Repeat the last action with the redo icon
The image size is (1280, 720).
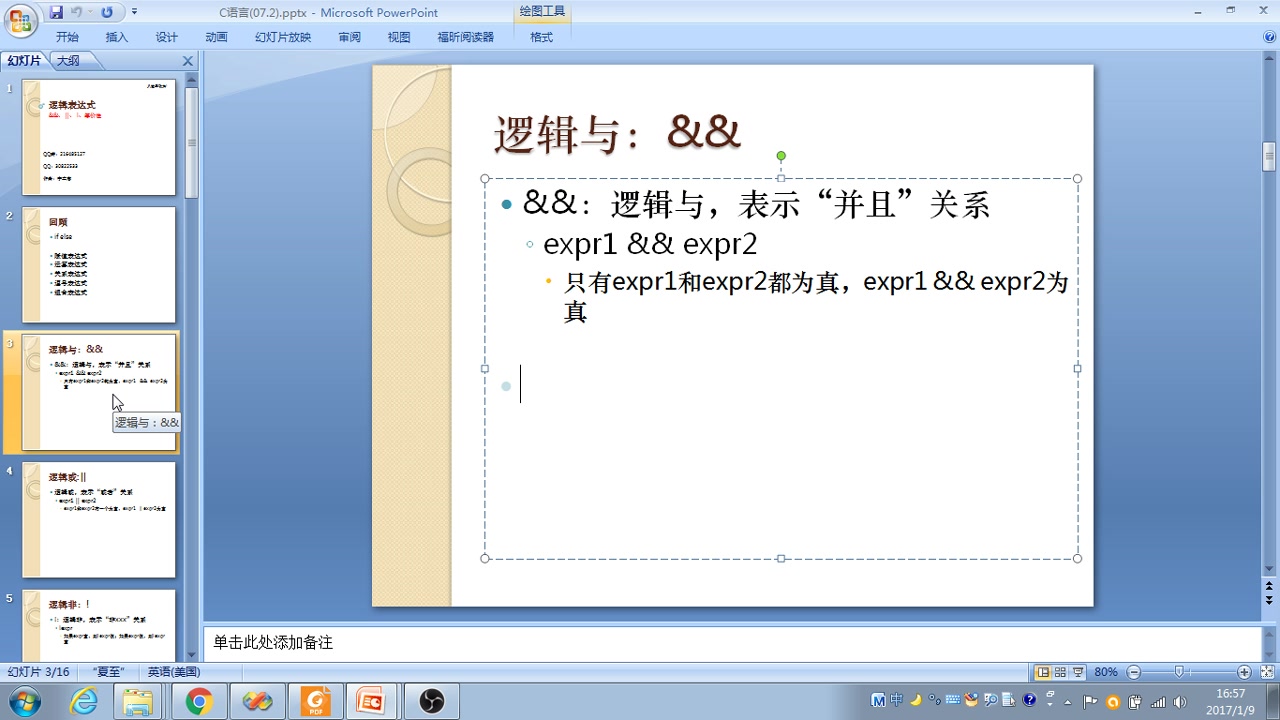[107, 12]
